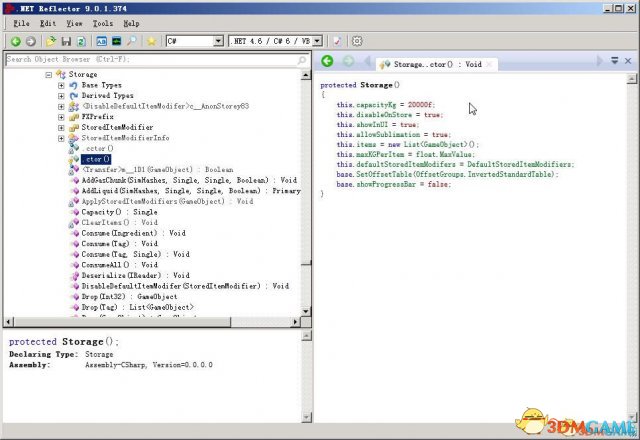Open options with the gear icon
640x440 pixels.
click(x=357, y=41)
